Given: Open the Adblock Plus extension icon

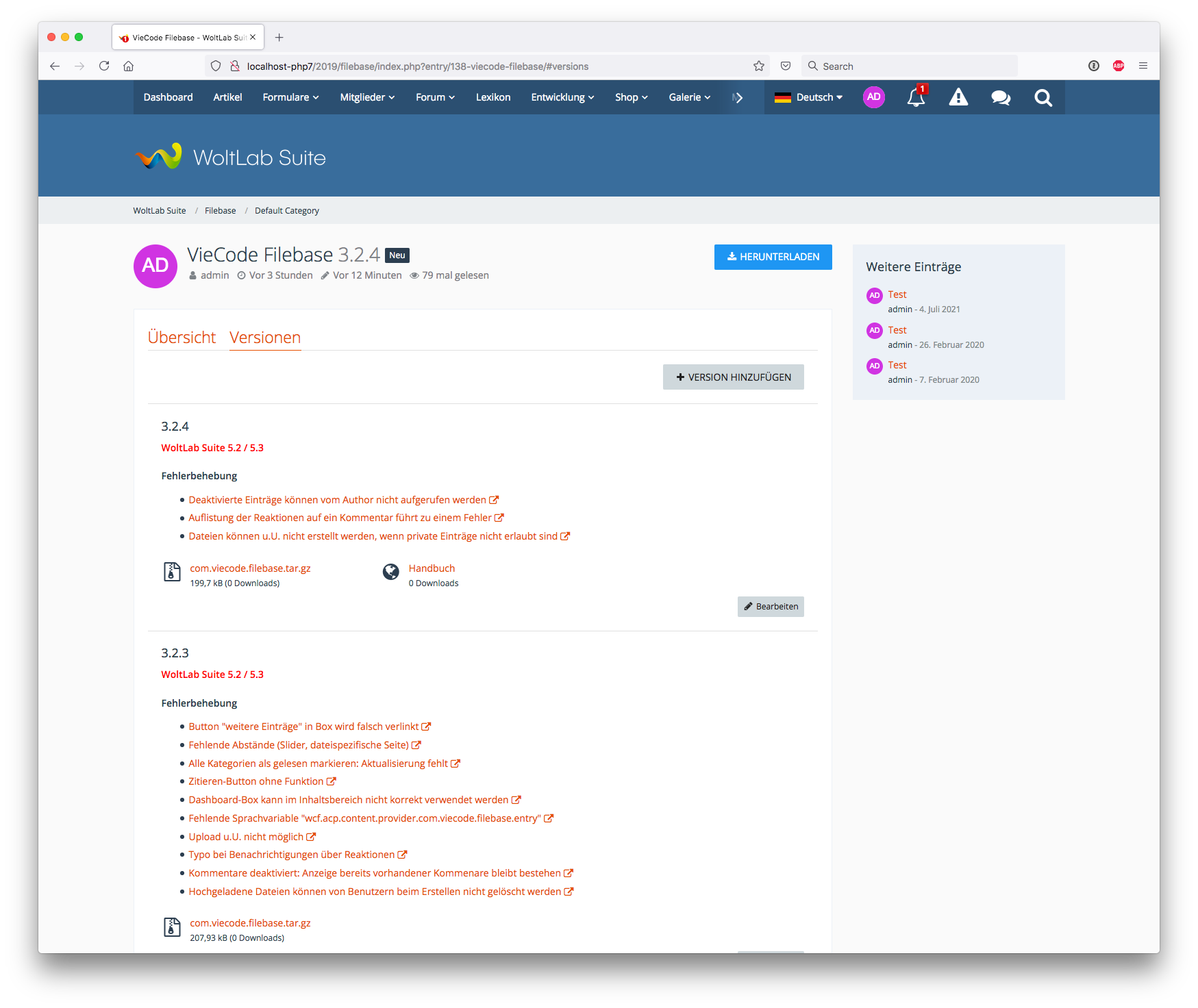Looking at the screenshot, I should coord(1119,66).
